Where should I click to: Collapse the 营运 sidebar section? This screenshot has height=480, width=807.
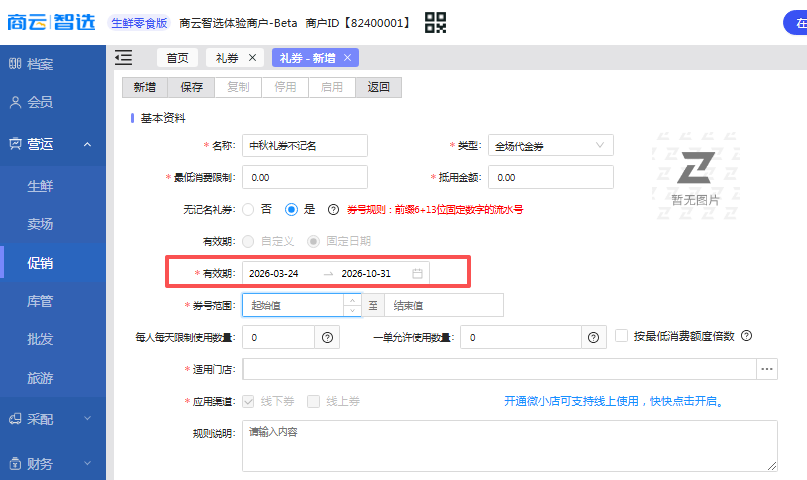click(x=87, y=144)
